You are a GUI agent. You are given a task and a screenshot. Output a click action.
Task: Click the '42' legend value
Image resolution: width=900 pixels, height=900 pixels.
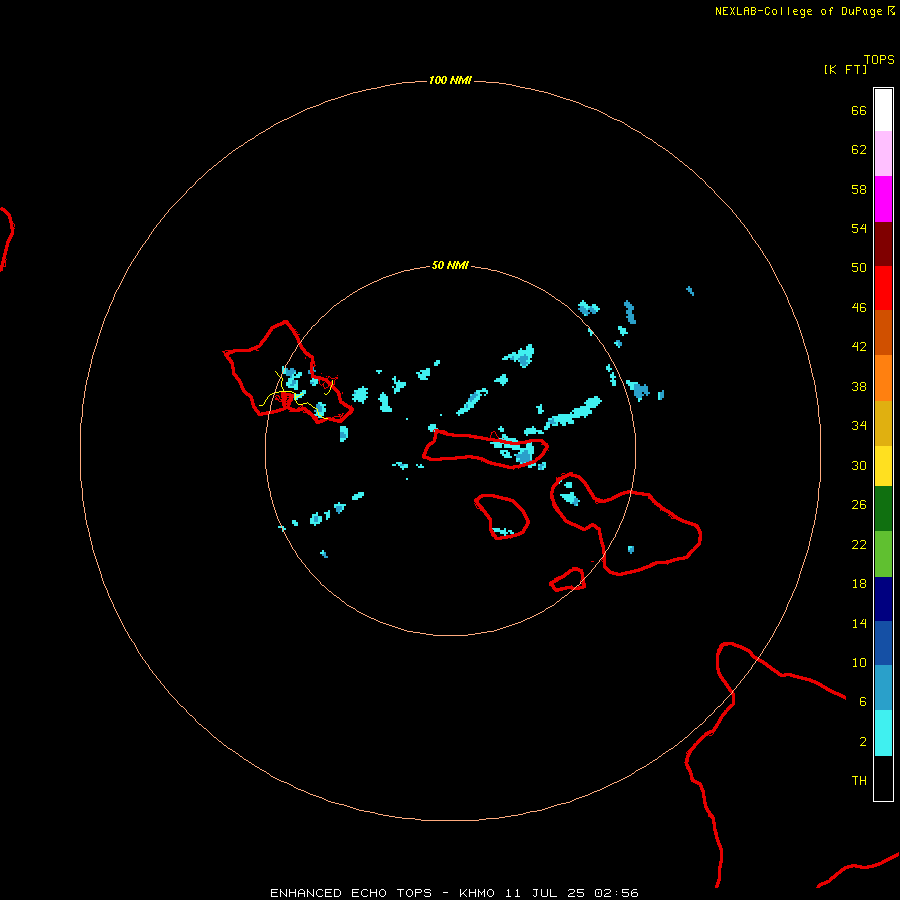coord(859,347)
